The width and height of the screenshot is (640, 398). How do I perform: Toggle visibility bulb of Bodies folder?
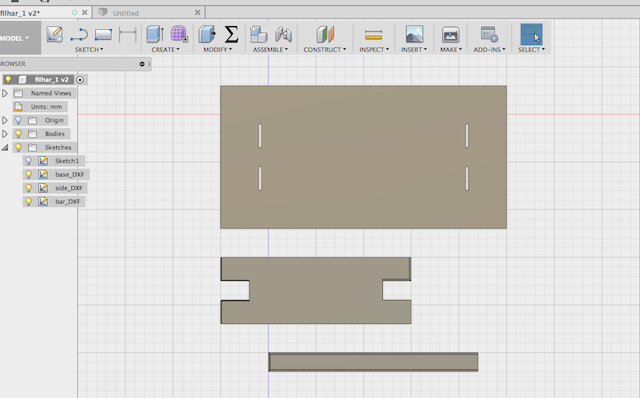pyautogui.click(x=18, y=133)
